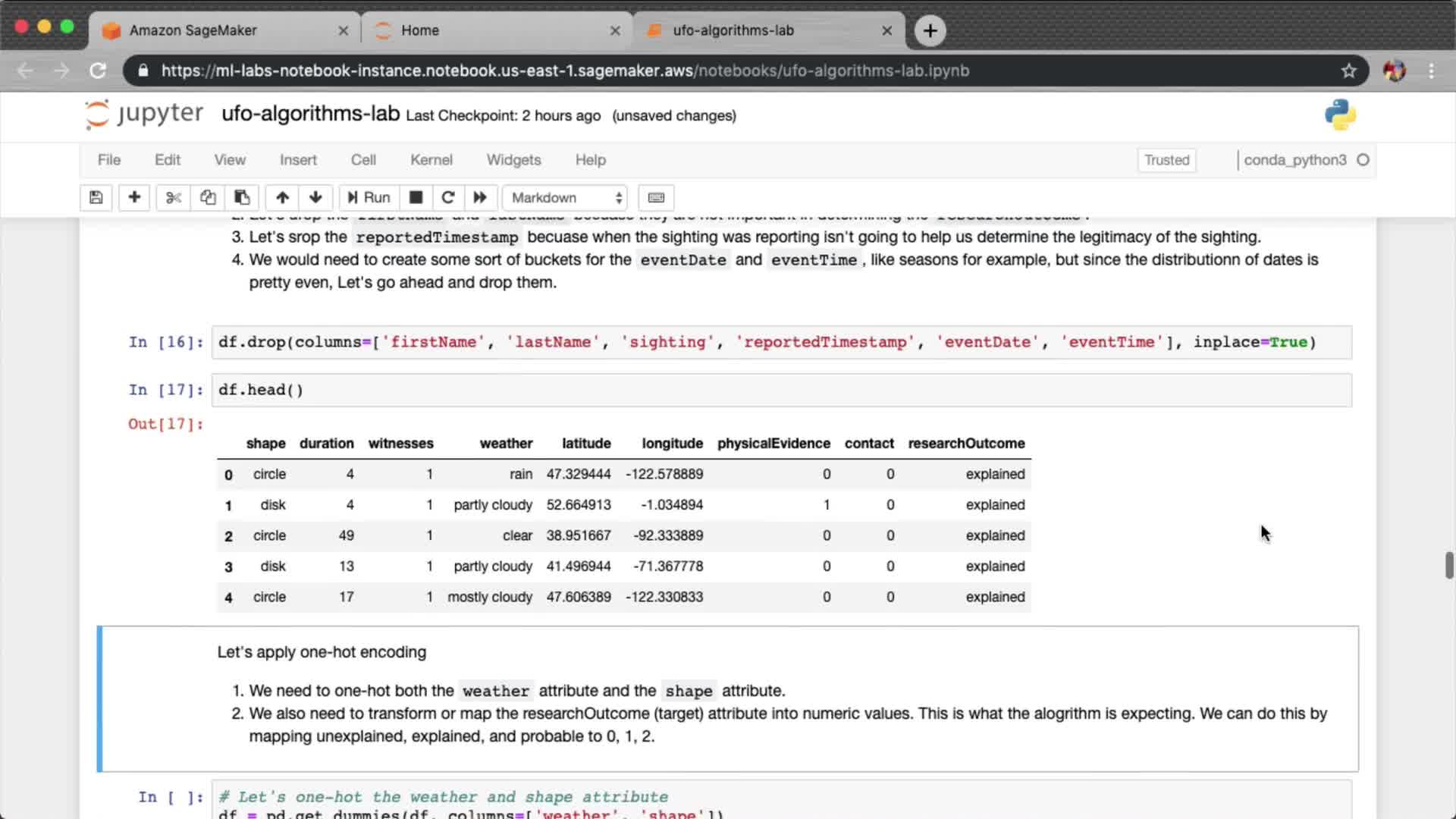Screen dimensions: 1456x819
Task: Cut selected cells with scissors icon
Action: (174, 197)
